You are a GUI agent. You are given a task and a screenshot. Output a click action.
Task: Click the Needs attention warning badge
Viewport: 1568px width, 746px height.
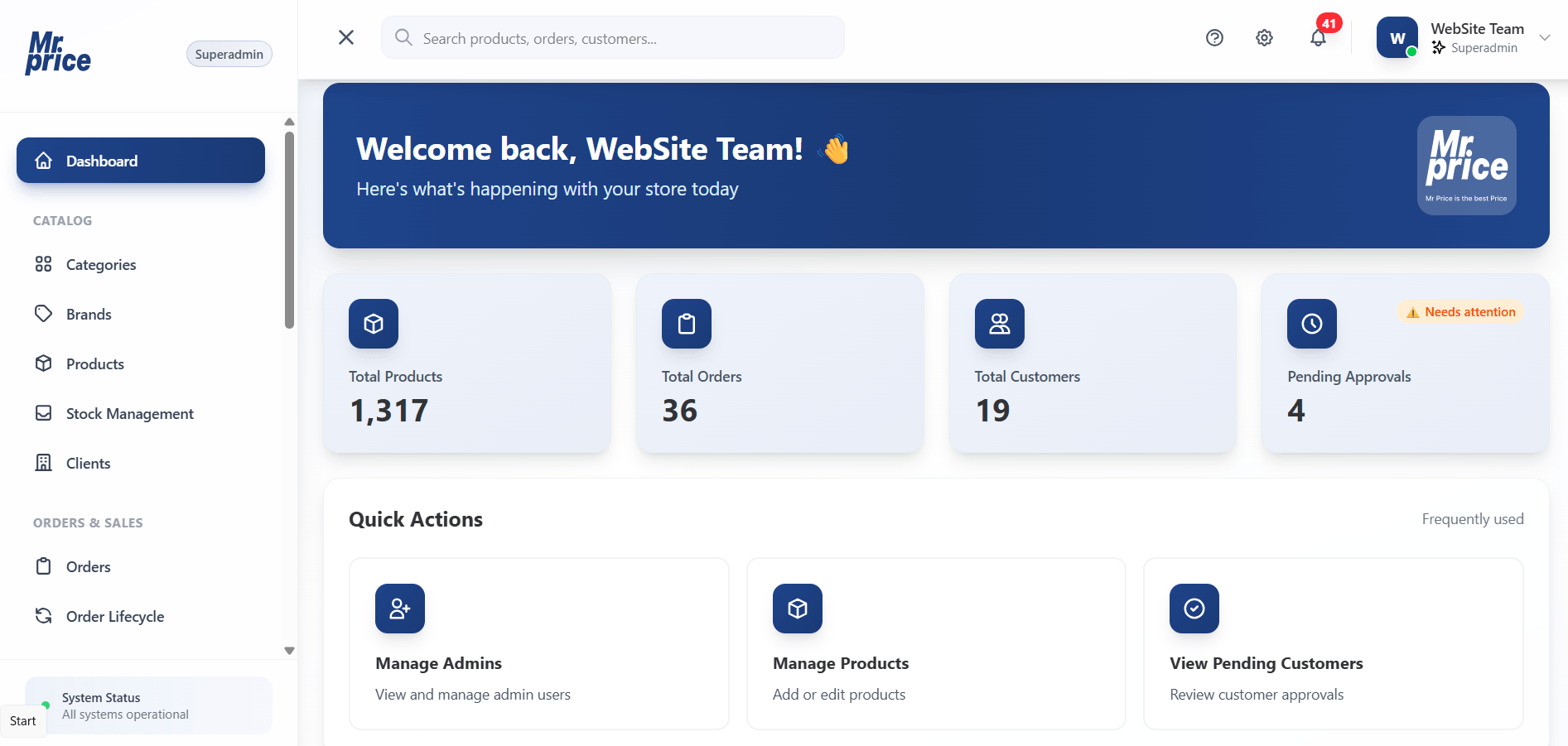1461,312
